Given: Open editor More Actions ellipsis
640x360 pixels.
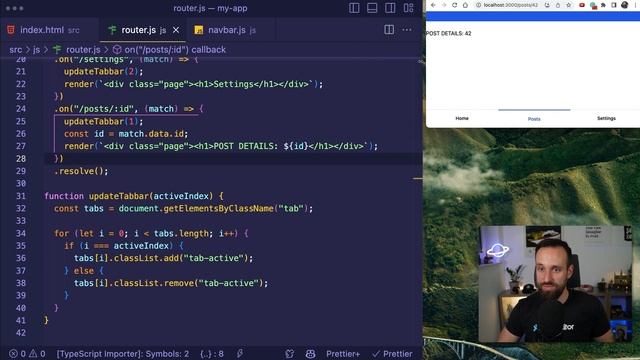Looking at the screenshot, I should (407, 29).
